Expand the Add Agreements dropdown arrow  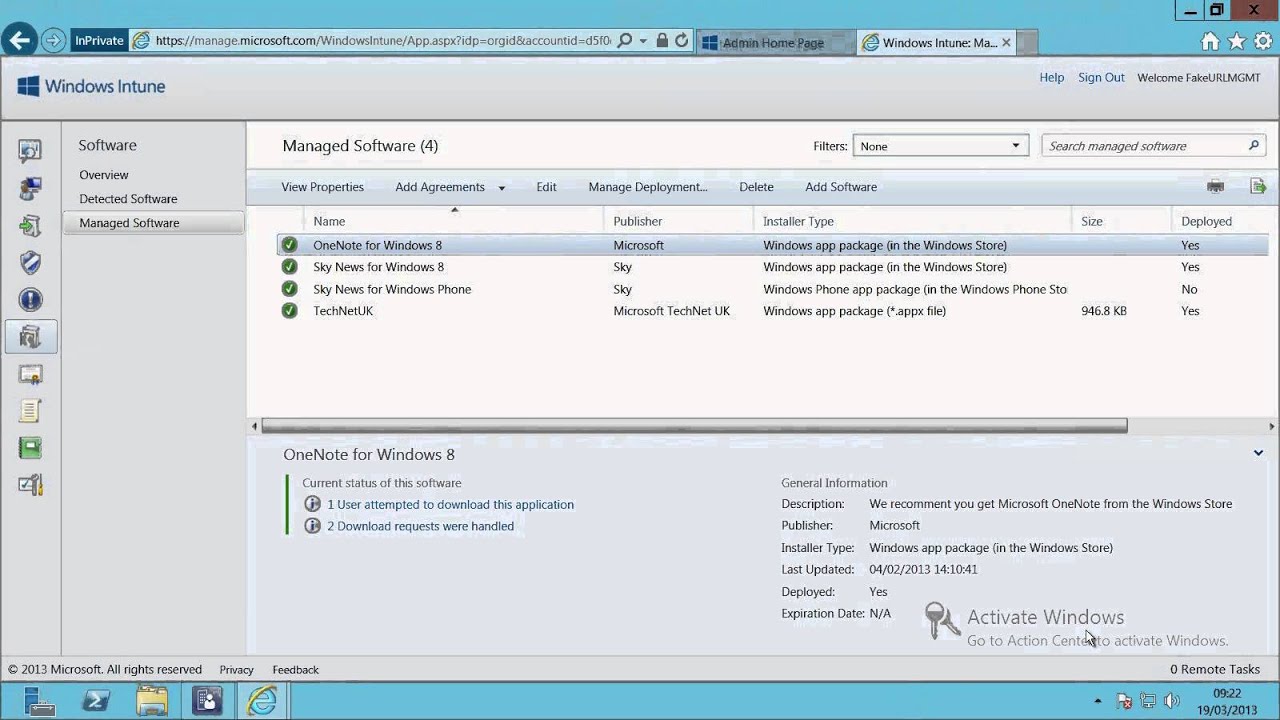[x=501, y=188]
